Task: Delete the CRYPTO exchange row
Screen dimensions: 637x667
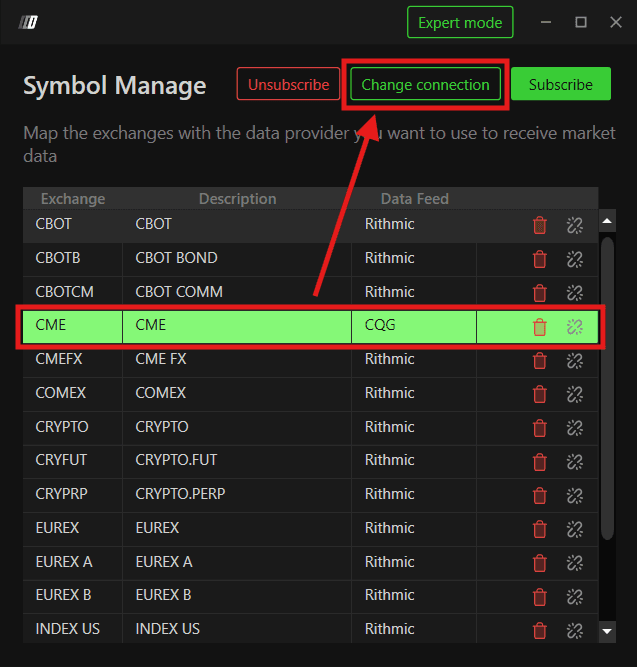Action: pyautogui.click(x=540, y=428)
